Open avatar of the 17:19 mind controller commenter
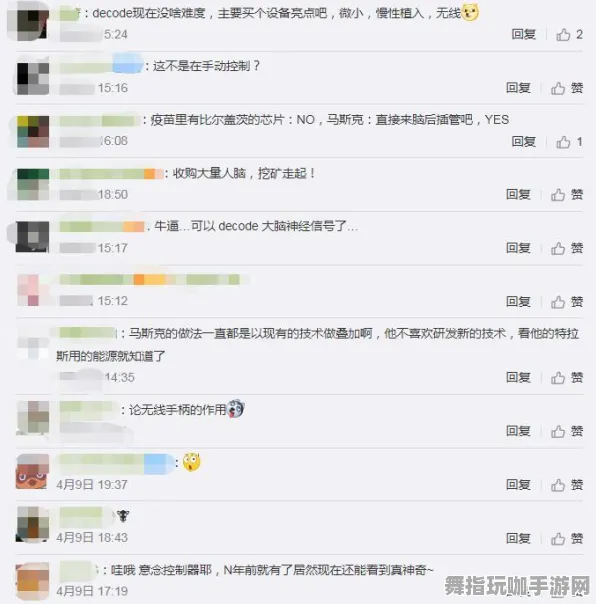Viewport: 596px width, 604px height. click(32, 579)
